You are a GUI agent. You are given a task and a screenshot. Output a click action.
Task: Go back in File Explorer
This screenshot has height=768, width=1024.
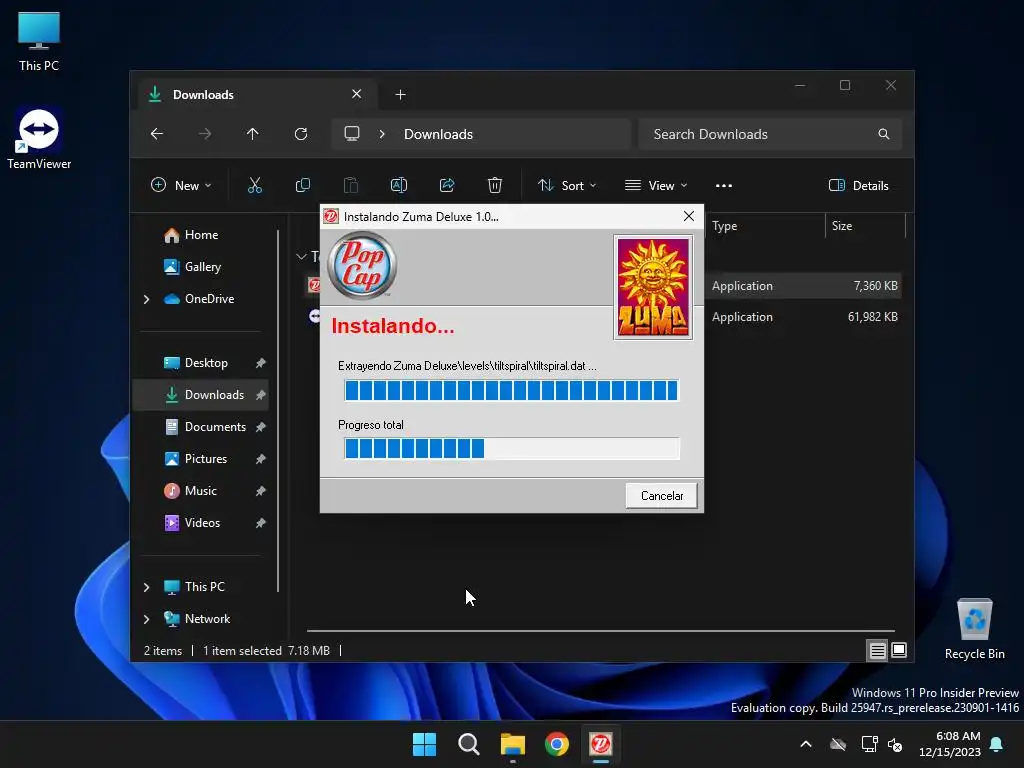click(x=157, y=134)
